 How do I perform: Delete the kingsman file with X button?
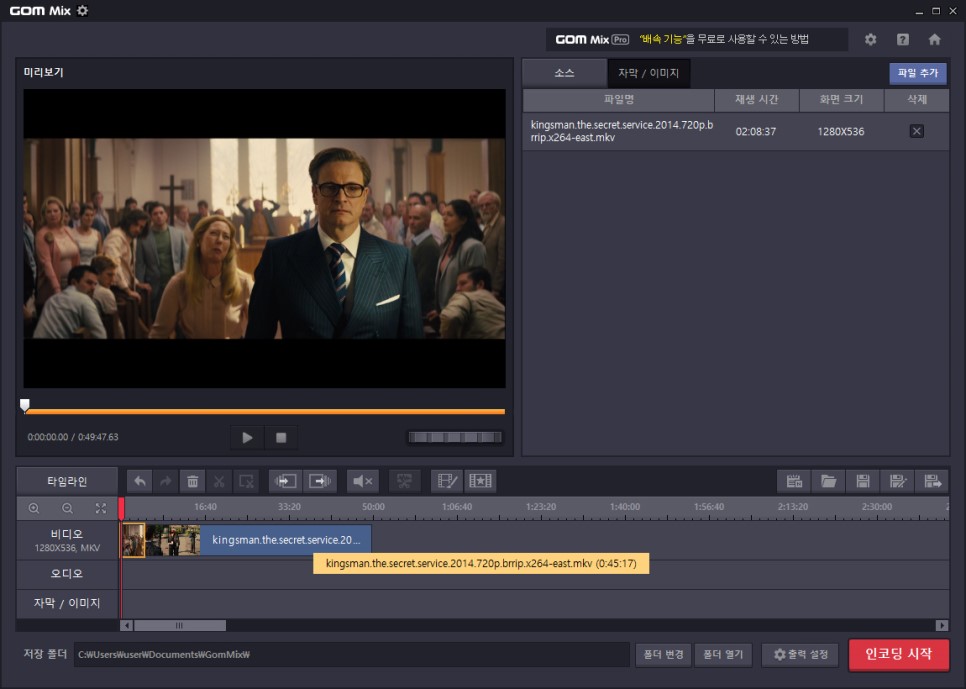tap(917, 131)
